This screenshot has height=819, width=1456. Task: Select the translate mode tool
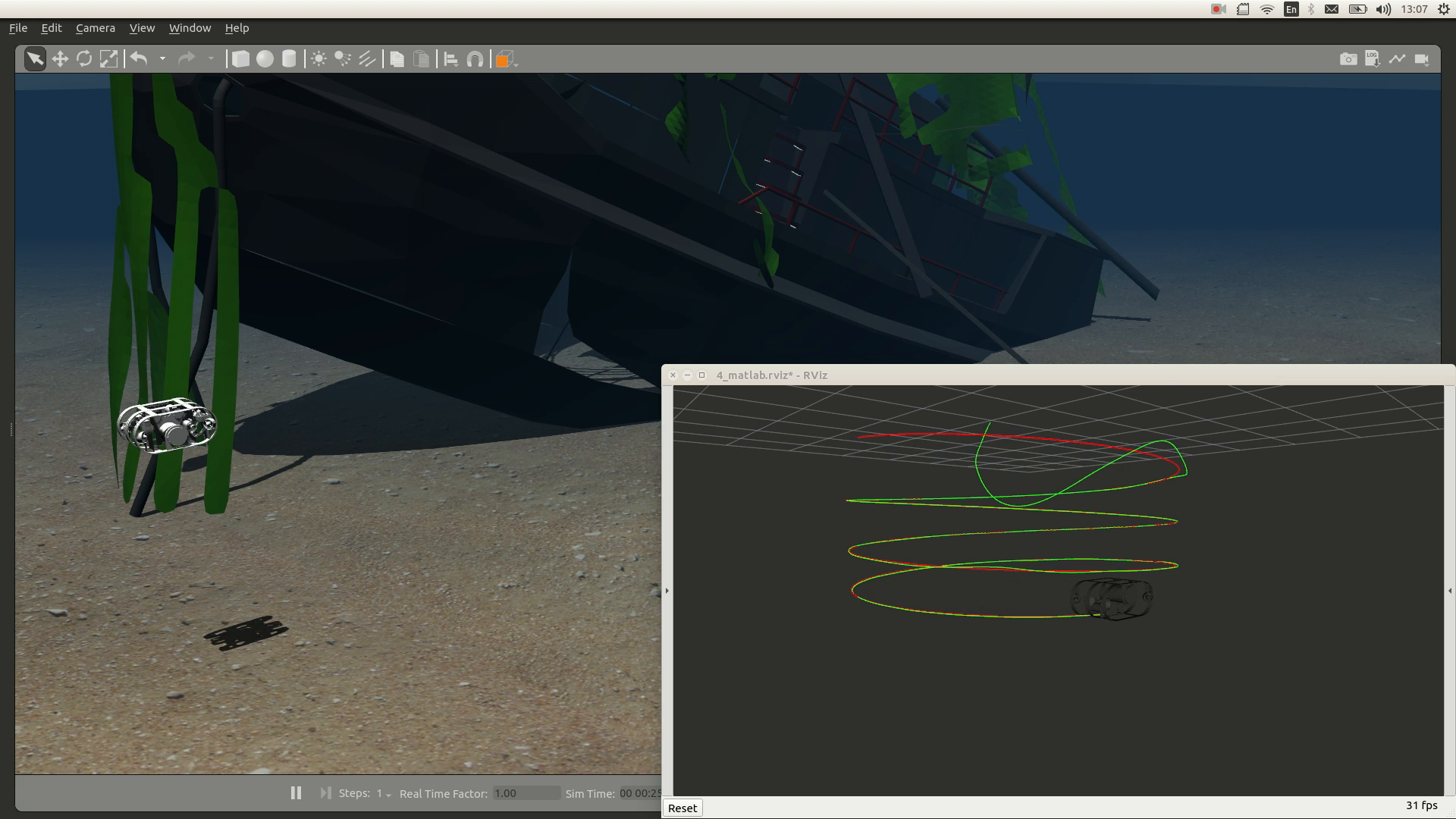[x=60, y=59]
